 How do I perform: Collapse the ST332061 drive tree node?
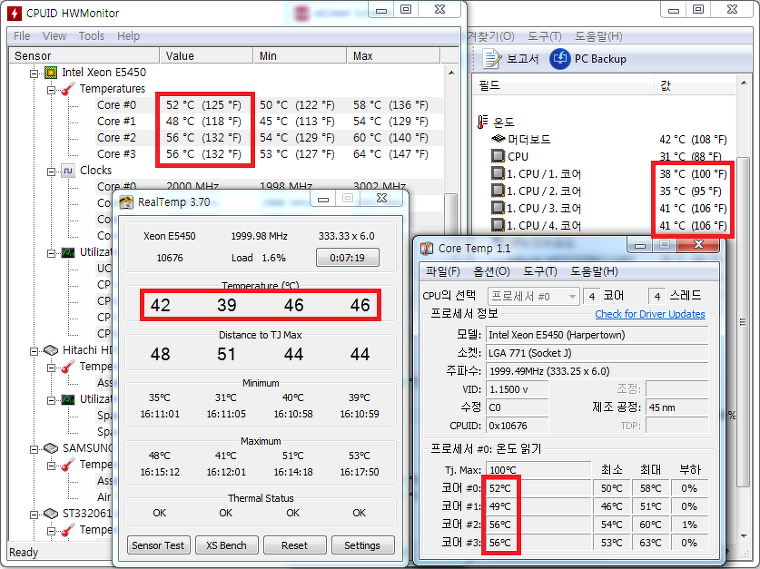[x=34, y=514]
